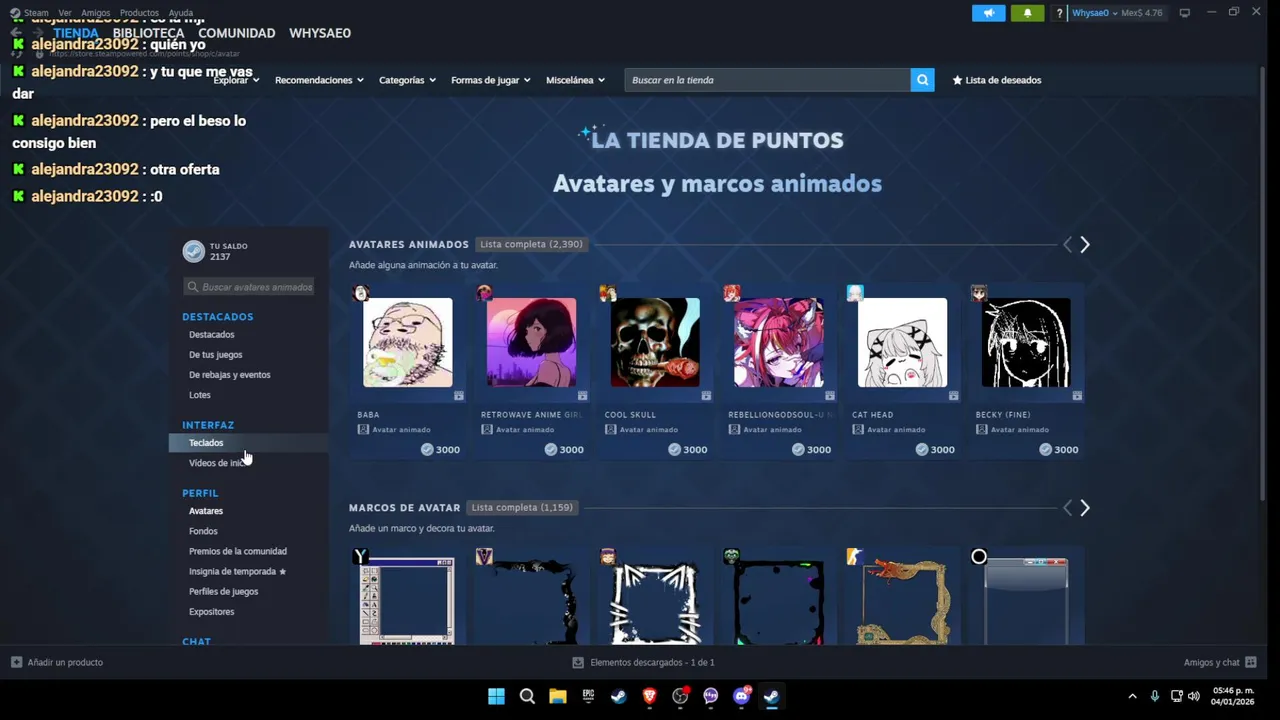Click the Buscar en la tienda field

click(x=767, y=80)
